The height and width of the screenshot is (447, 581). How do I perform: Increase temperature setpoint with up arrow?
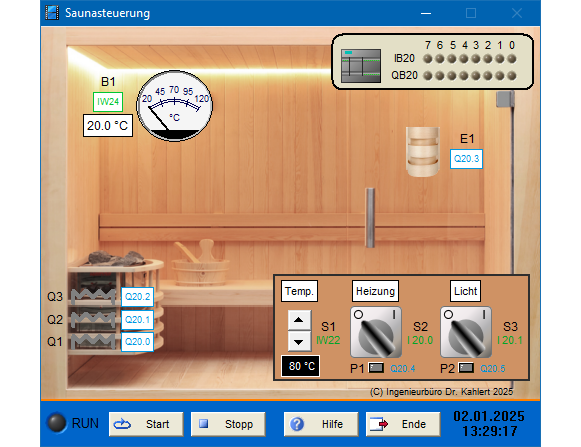pyautogui.click(x=299, y=320)
